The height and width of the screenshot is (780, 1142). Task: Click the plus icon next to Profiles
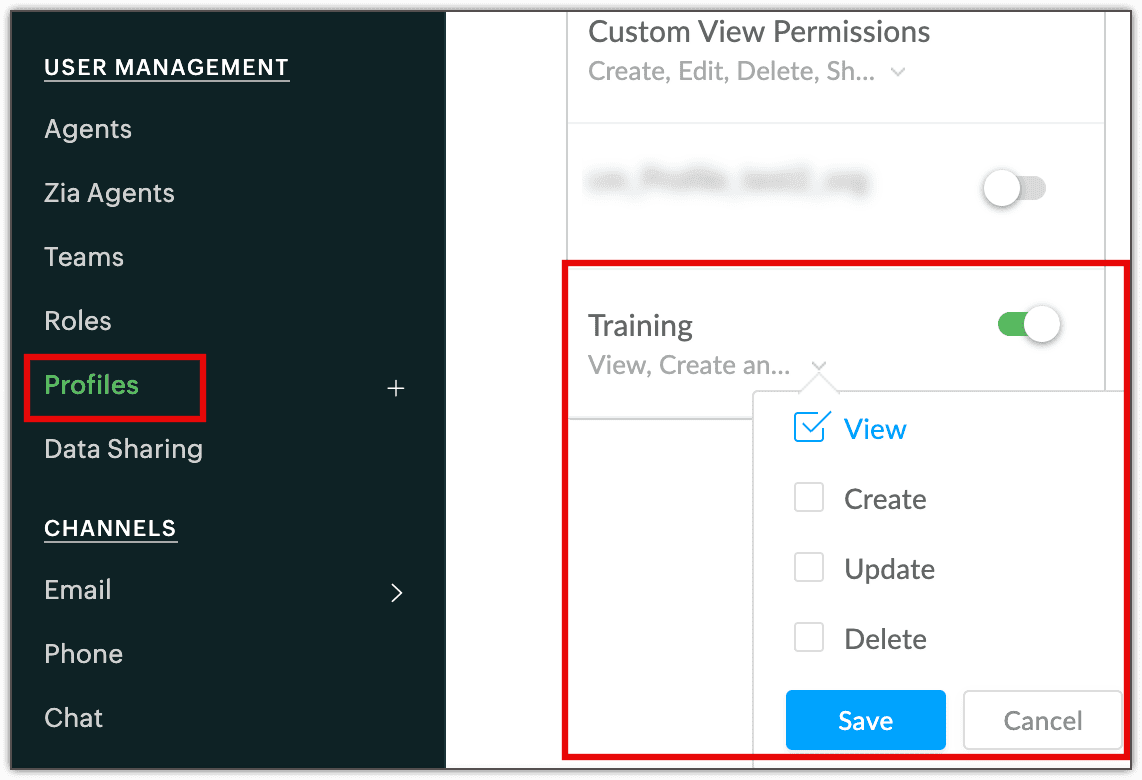click(x=396, y=388)
